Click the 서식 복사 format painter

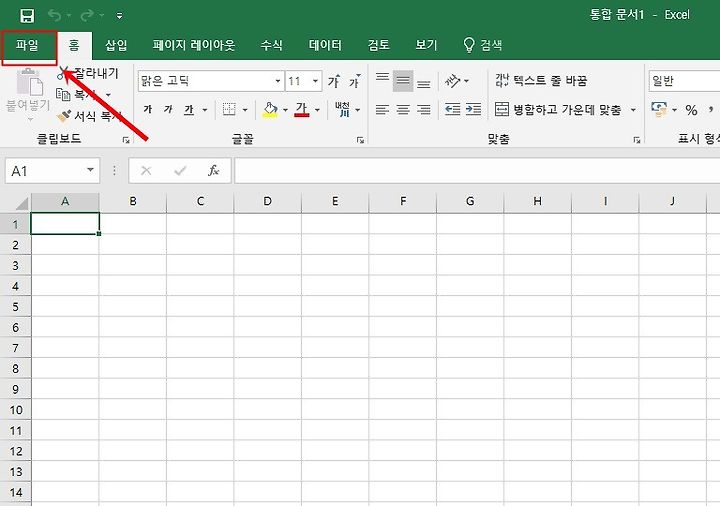point(89,116)
